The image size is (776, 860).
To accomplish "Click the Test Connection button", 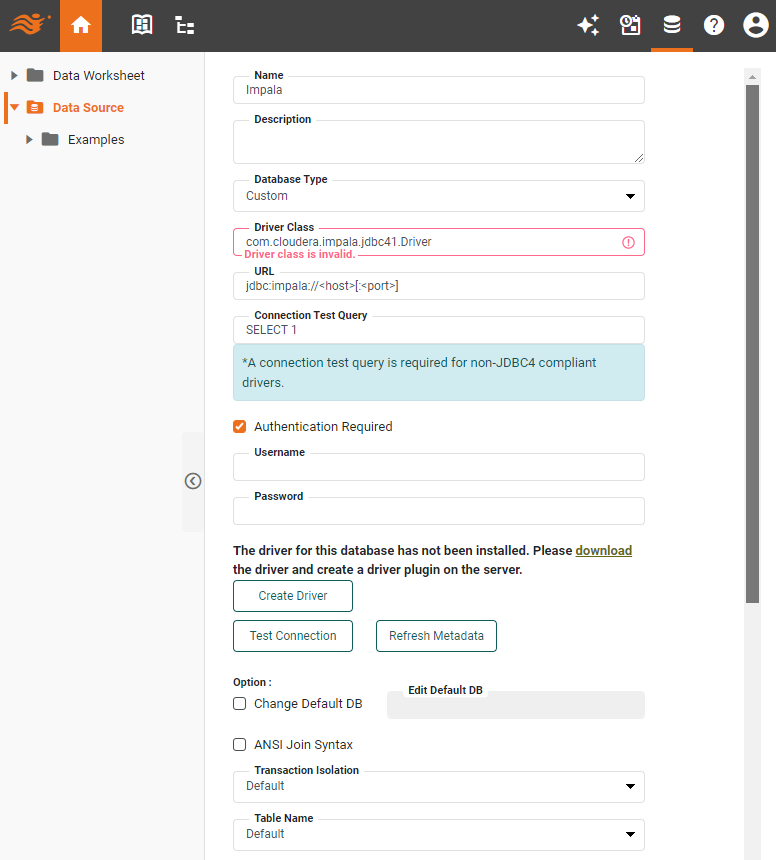I will 293,636.
